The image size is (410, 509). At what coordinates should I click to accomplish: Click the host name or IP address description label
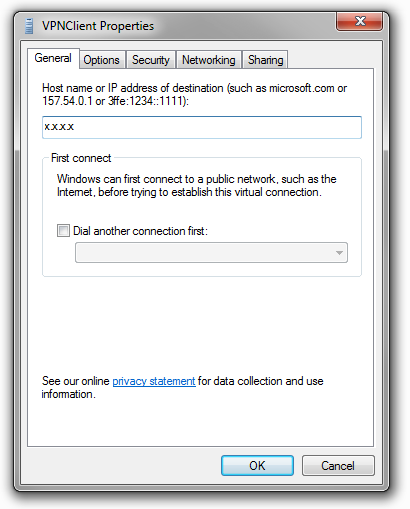194,94
